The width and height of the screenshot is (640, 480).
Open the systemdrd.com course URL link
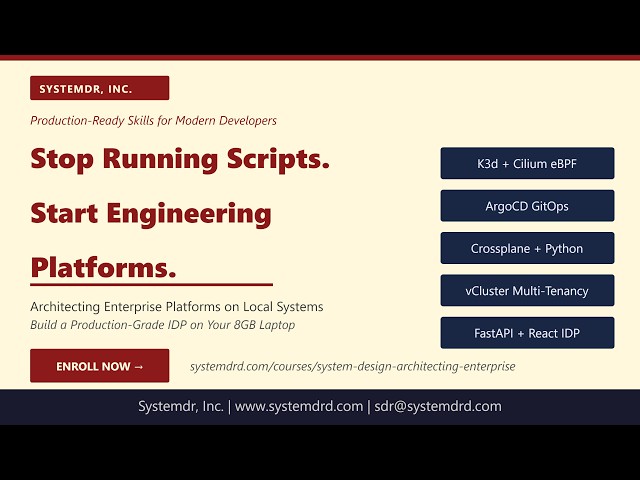[353, 366]
